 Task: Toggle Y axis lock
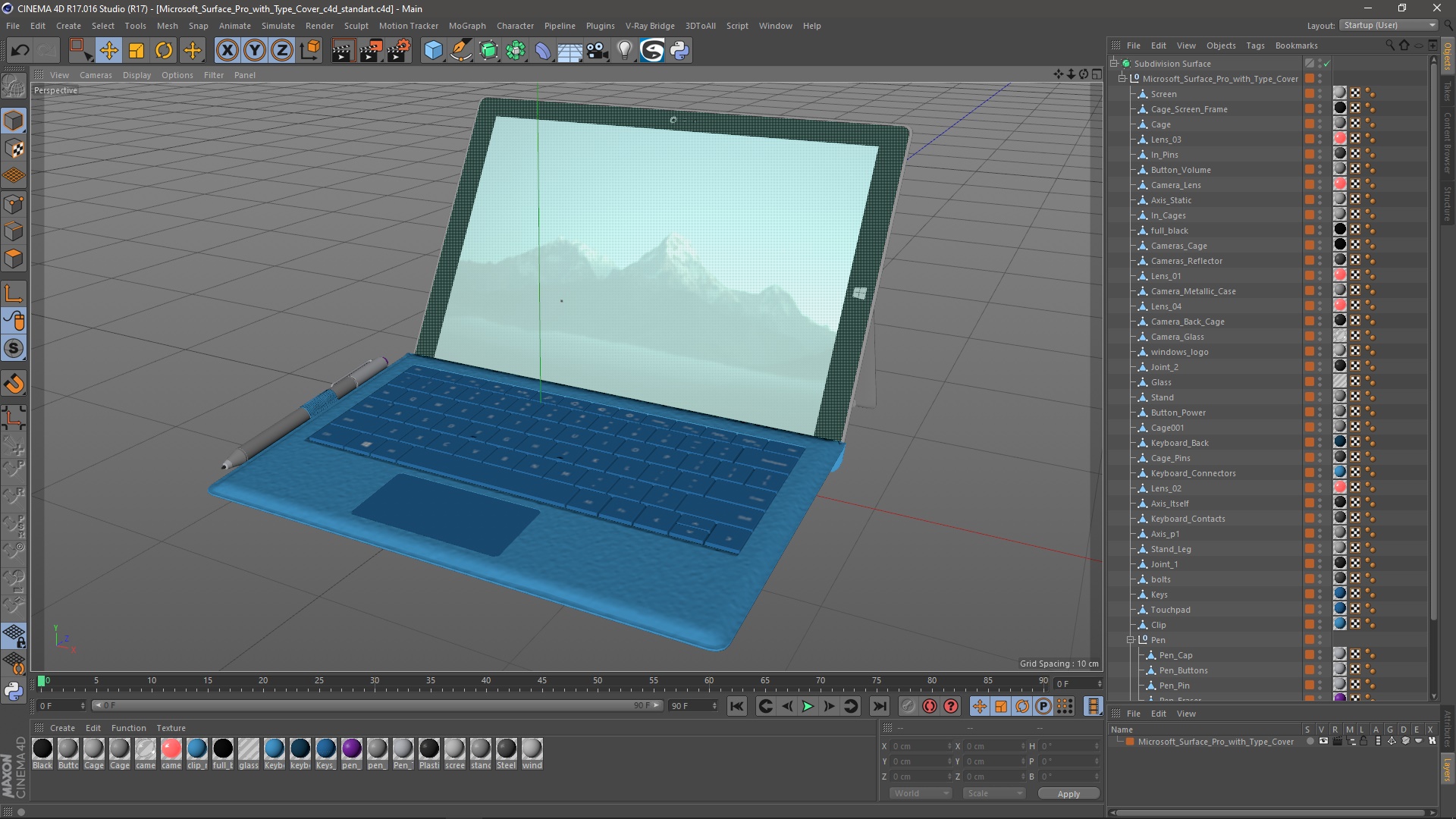(x=255, y=51)
